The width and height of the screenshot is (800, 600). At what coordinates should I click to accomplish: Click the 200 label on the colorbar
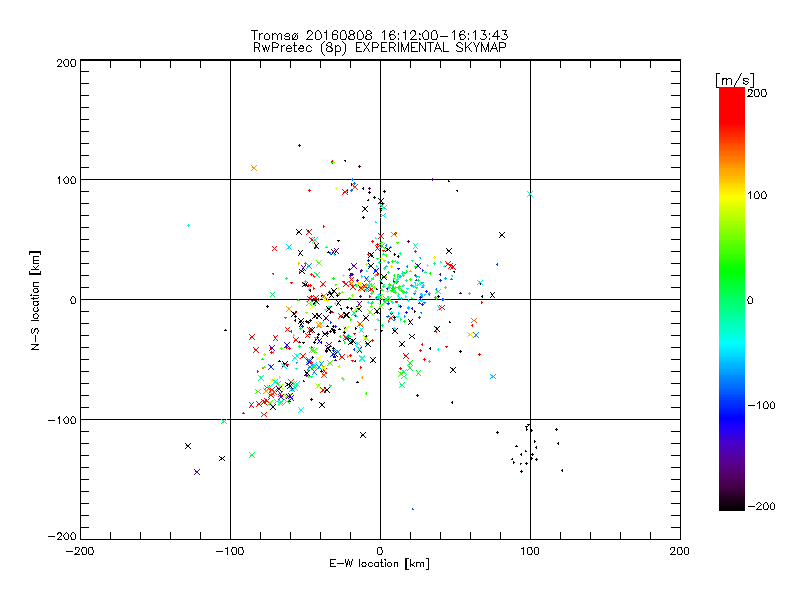pyautogui.click(x=757, y=93)
